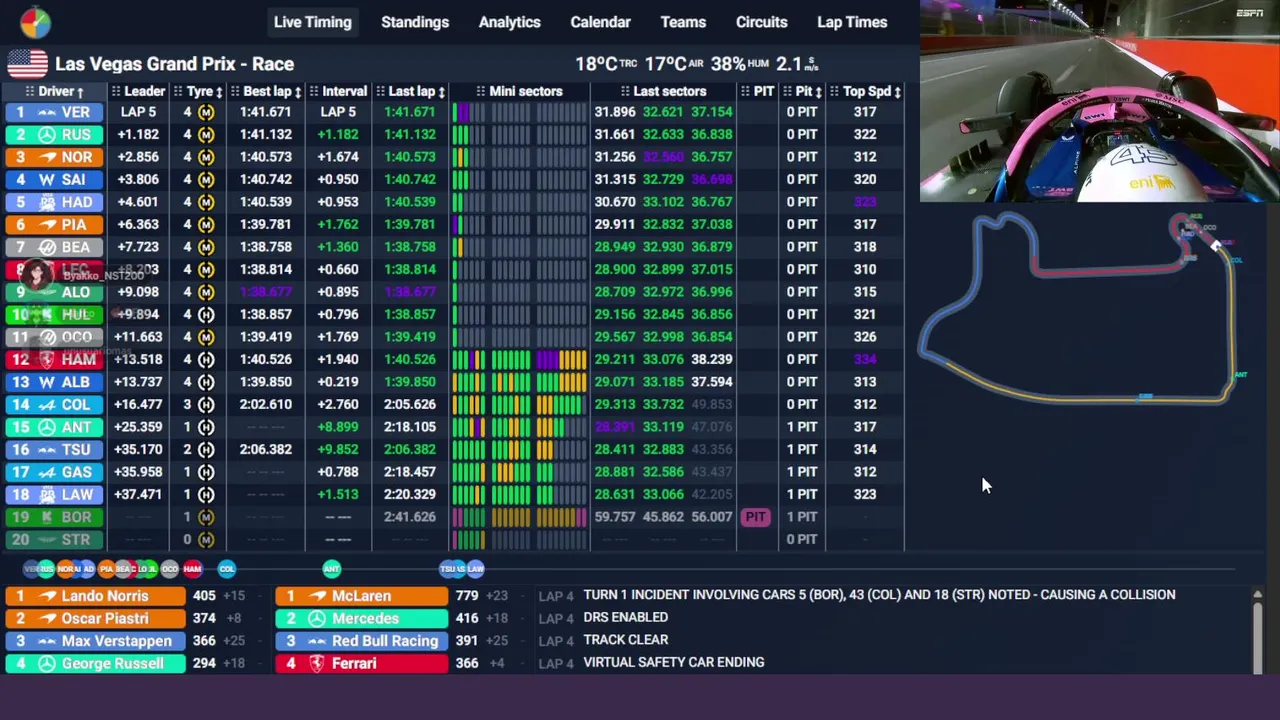1280x720 pixels.
Task: Open the app logo at top left
Action: pos(35,22)
